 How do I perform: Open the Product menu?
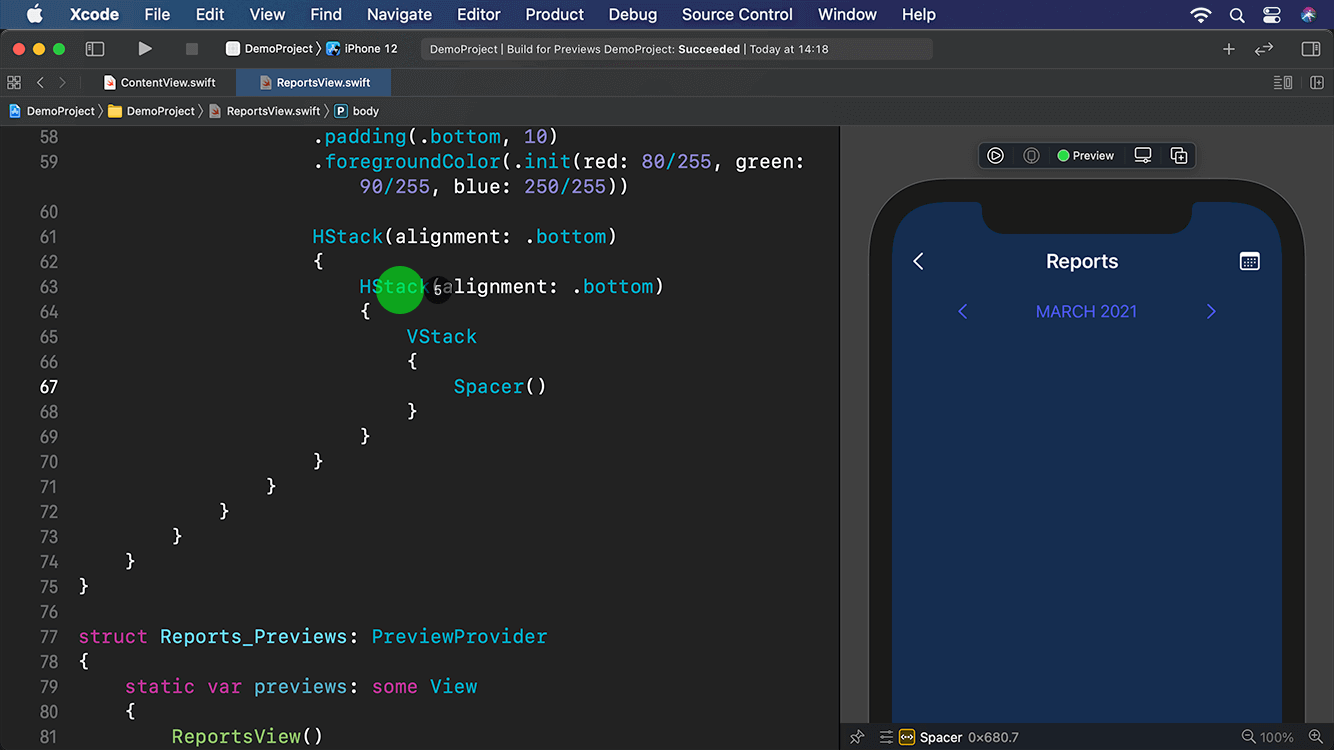click(555, 14)
